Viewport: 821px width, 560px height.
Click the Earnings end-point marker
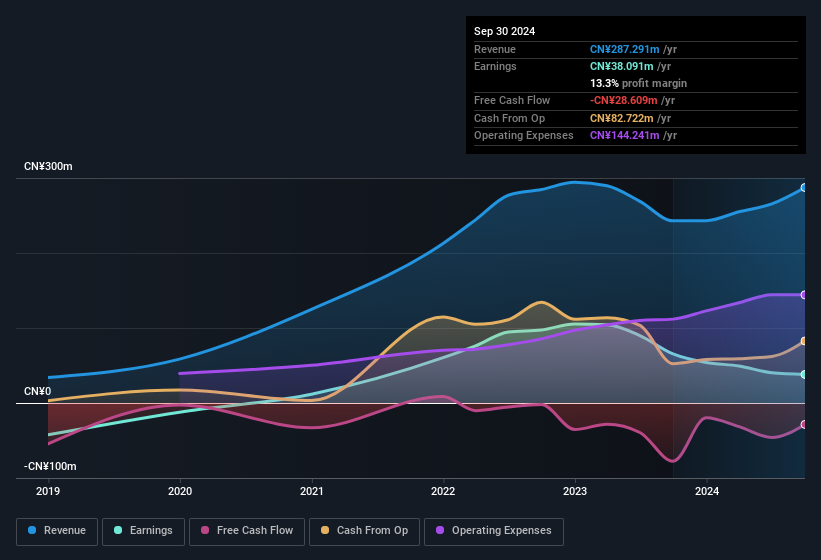[x=804, y=375]
